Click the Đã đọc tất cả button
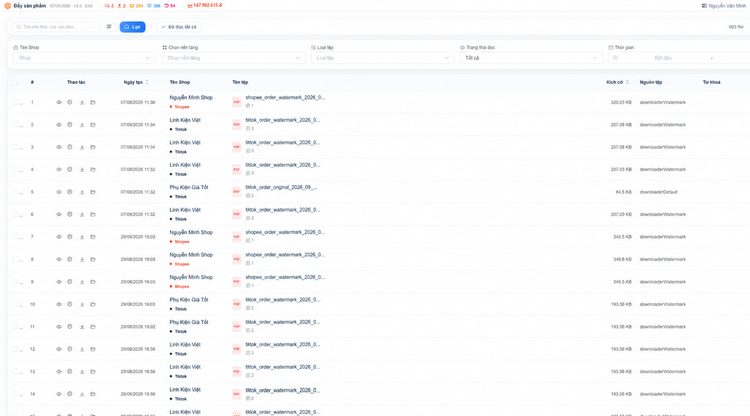The image size is (750, 416). [179, 27]
